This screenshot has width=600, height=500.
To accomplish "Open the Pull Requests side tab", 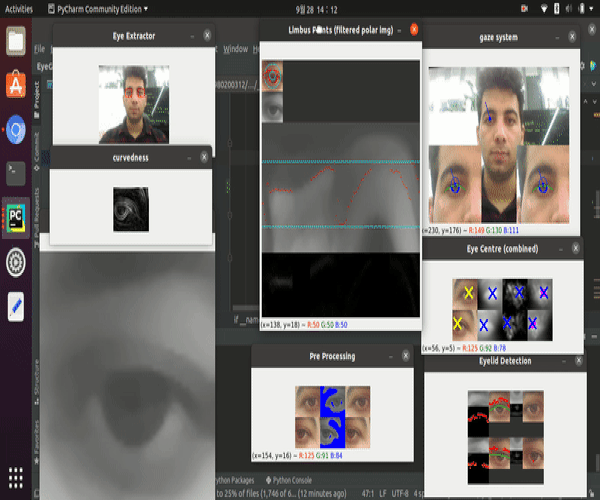I will pyautogui.click(x=37, y=217).
